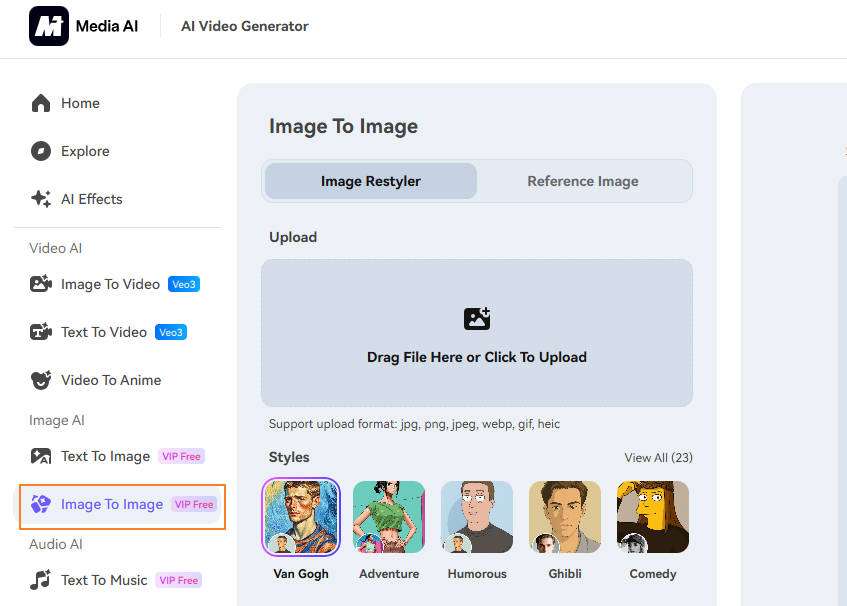The width and height of the screenshot is (847, 606).
Task: Open Image To Image in the sidebar
Action: (111, 504)
